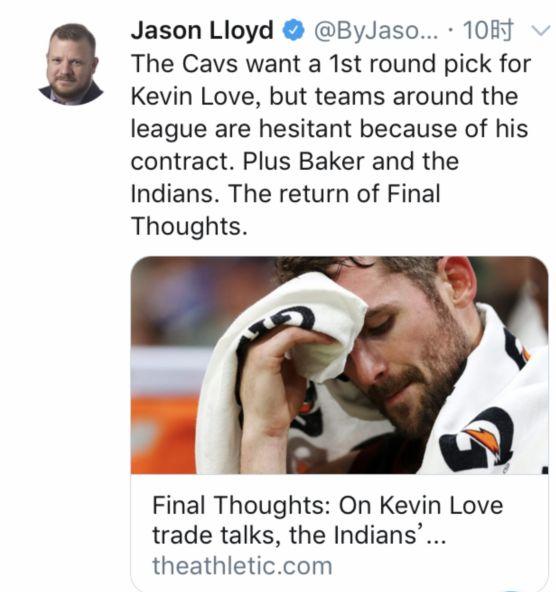Tap the word 'Thoughts.' ending the tweet

tap(189, 227)
